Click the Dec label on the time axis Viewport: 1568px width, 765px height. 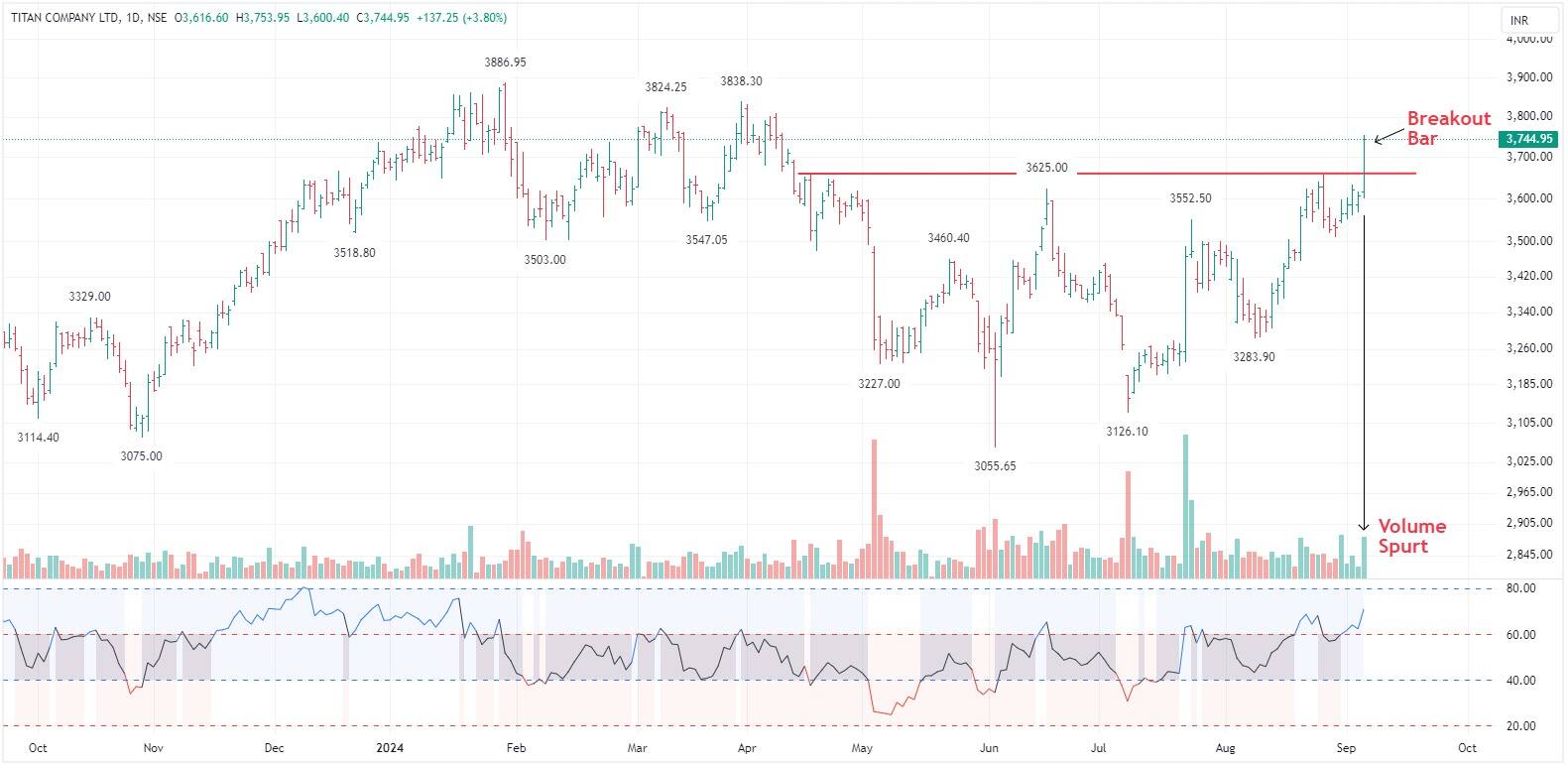(275, 748)
